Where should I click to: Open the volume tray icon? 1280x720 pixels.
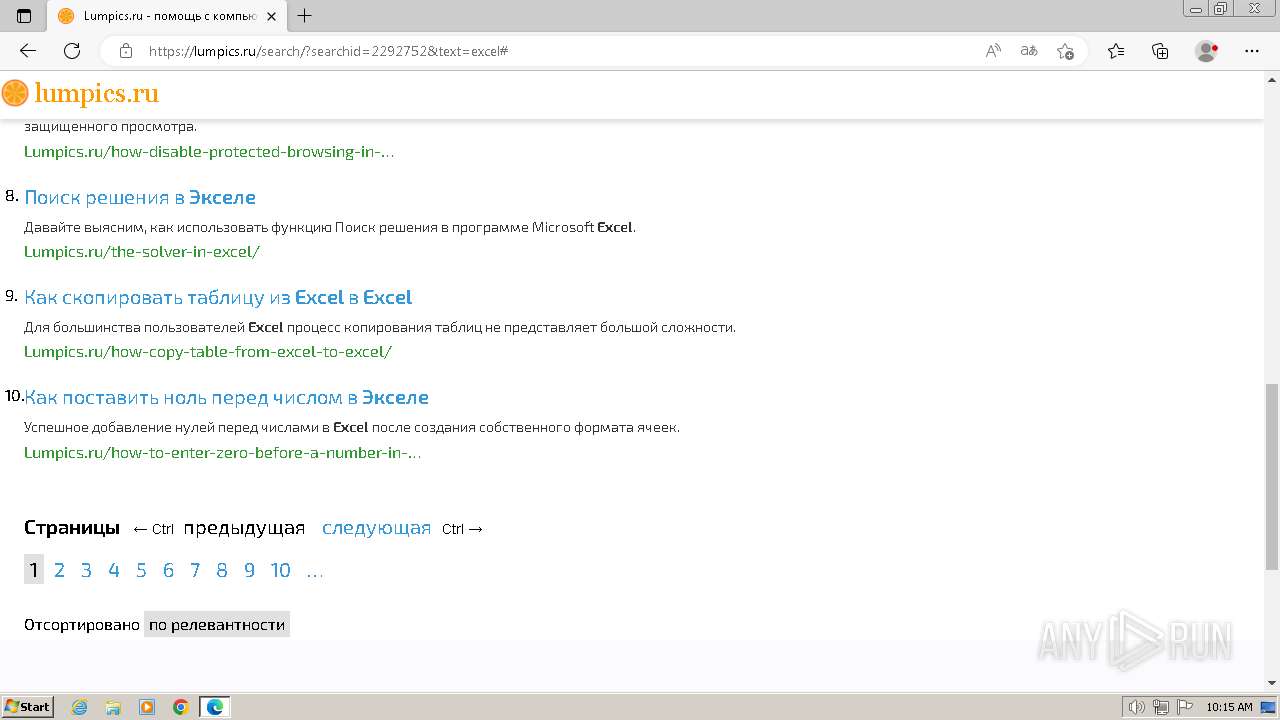pyautogui.click(x=1137, y=707)
